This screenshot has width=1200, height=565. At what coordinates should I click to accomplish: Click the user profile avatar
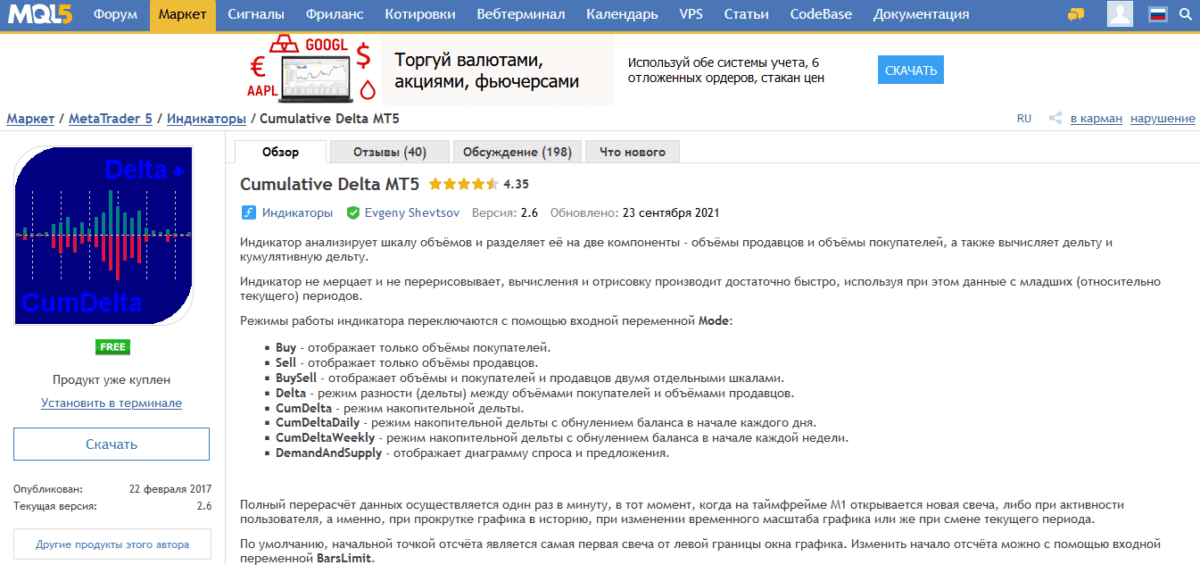tap(1120, 14)
